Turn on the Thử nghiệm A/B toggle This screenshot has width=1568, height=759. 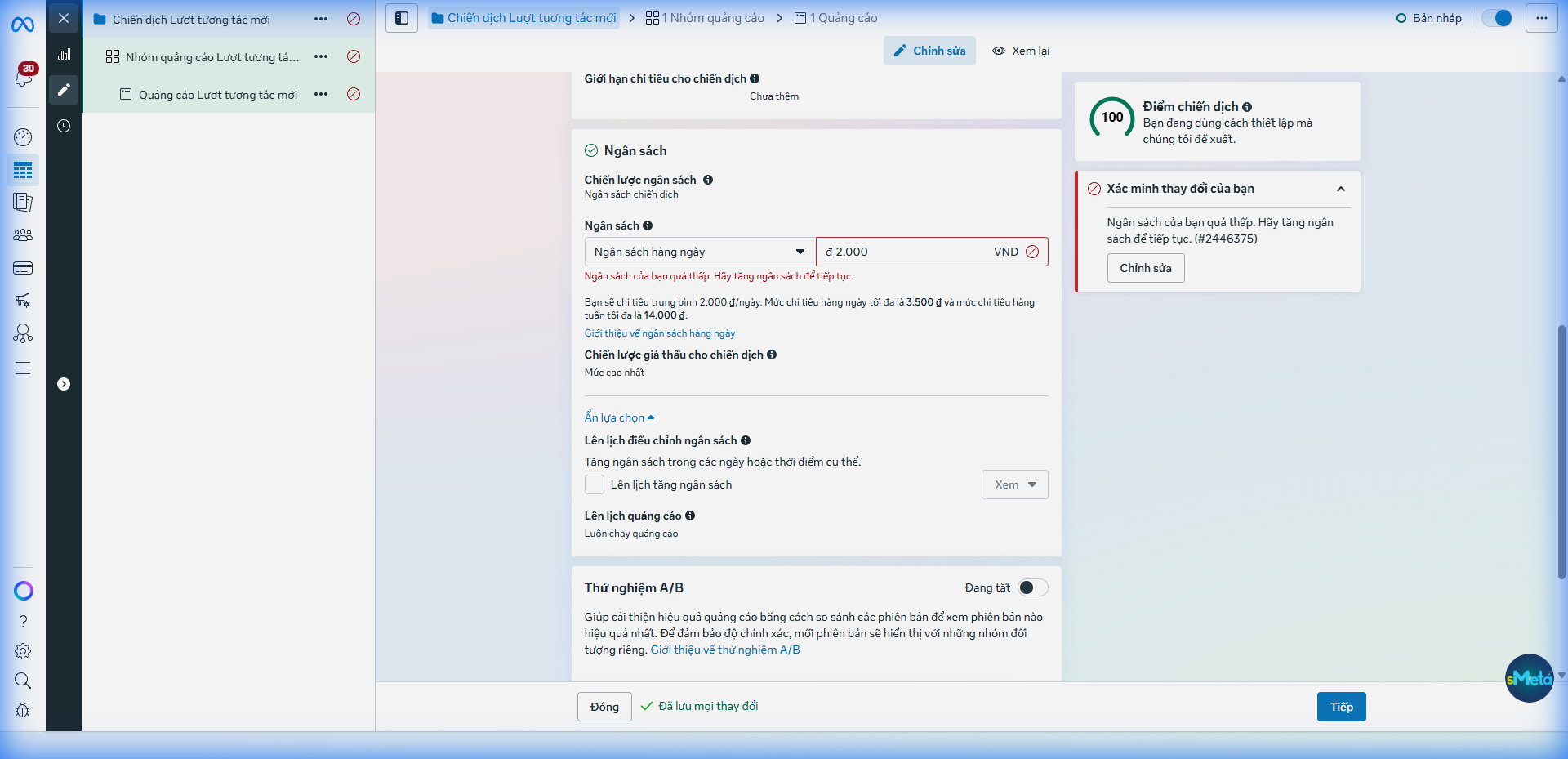pos(1032,587)
